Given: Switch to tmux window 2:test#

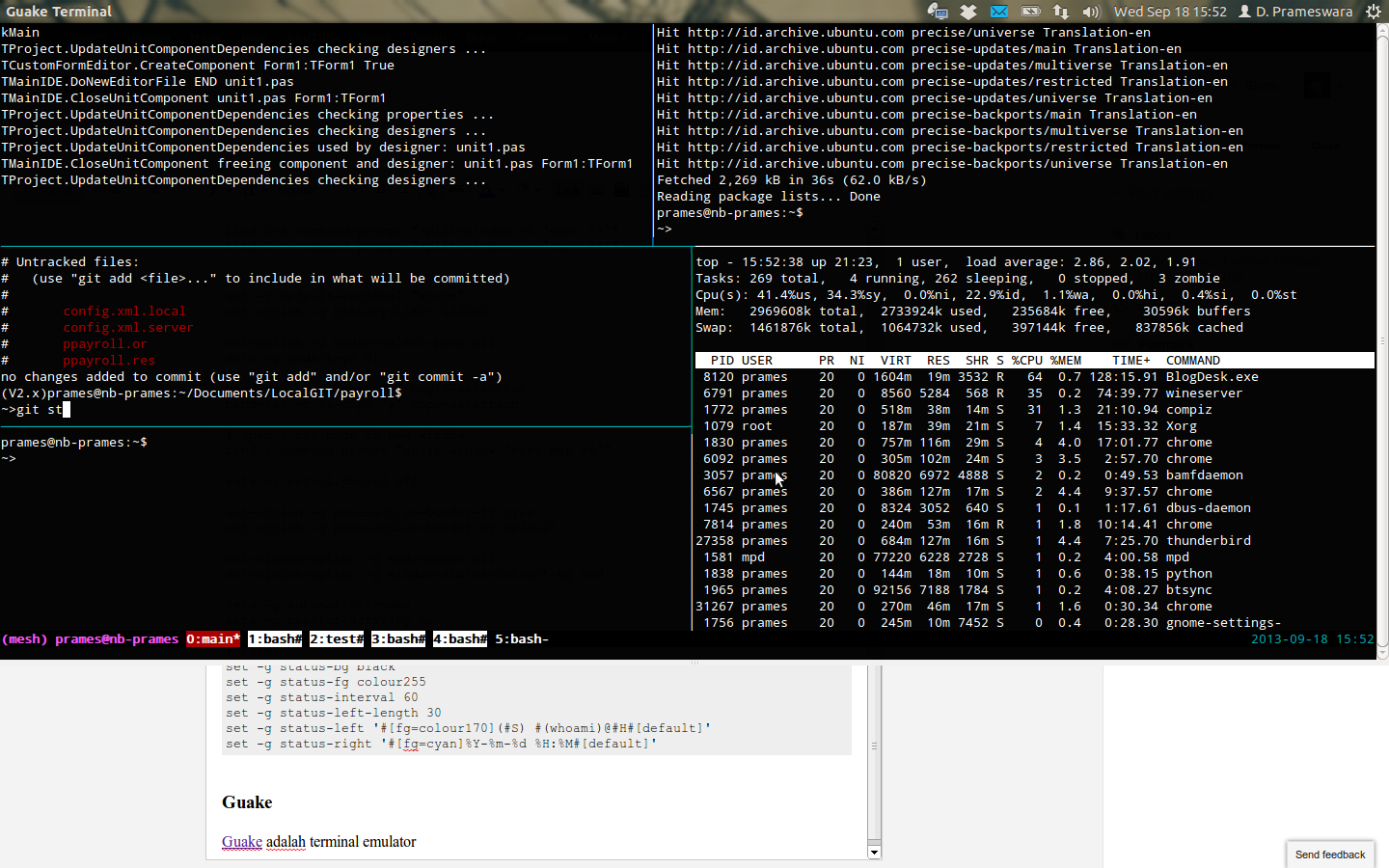Looking at the screenshot, I should [x=337, y=639].
